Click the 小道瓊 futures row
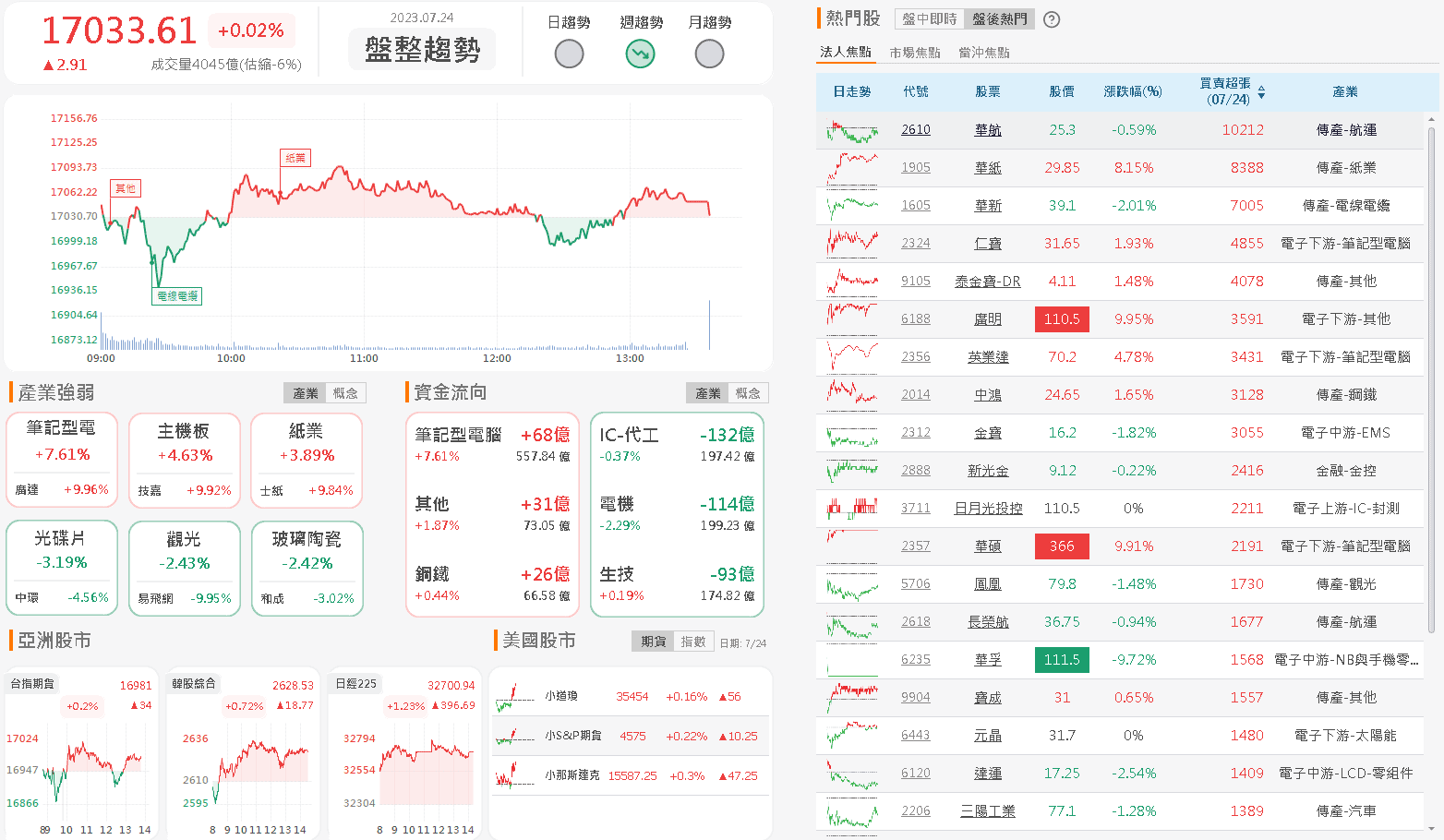The image size is (1444, 840). (x=631, y=697)
